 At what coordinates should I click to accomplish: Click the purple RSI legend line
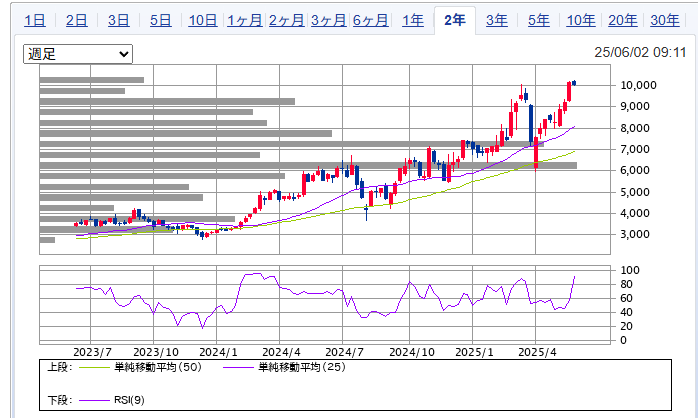pos(94,400)
